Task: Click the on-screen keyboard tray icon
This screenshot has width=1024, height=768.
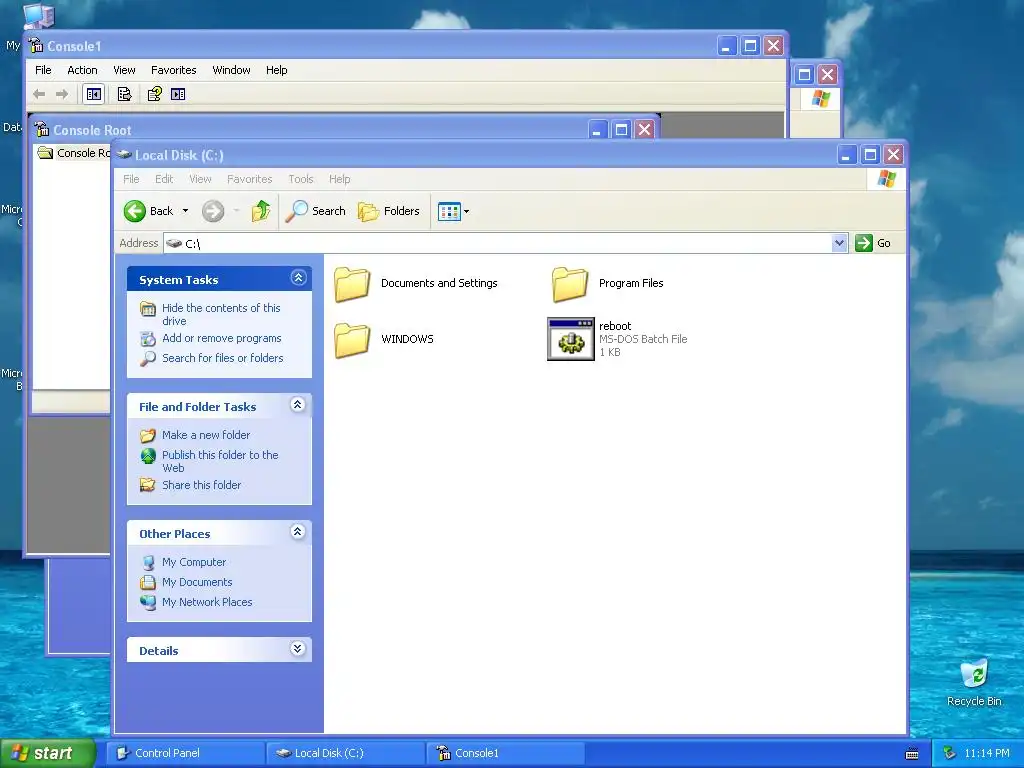Action: [x=912, y=754]
